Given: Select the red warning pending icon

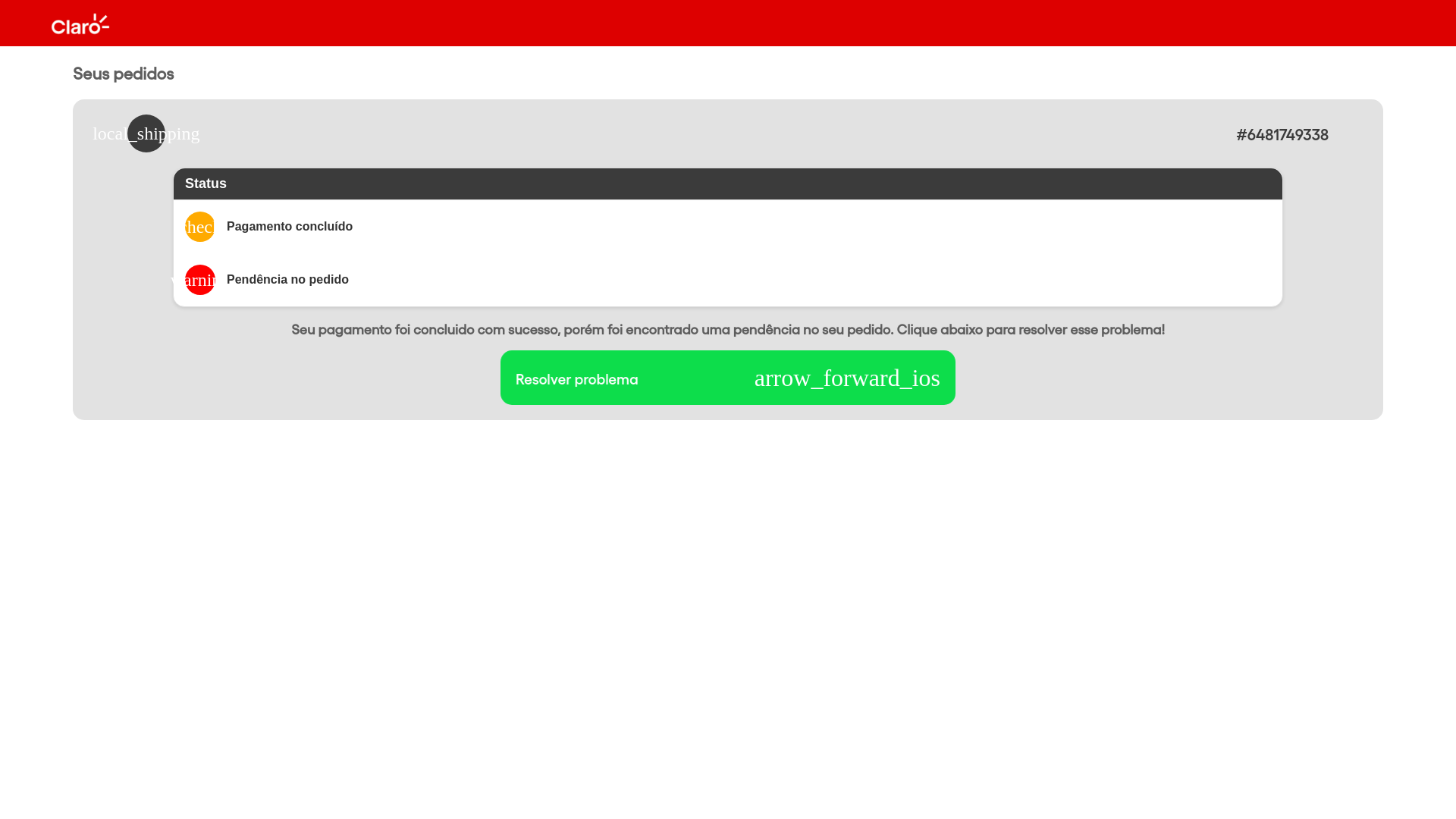Looking at the screenshot, I should [x=200, y=280].
